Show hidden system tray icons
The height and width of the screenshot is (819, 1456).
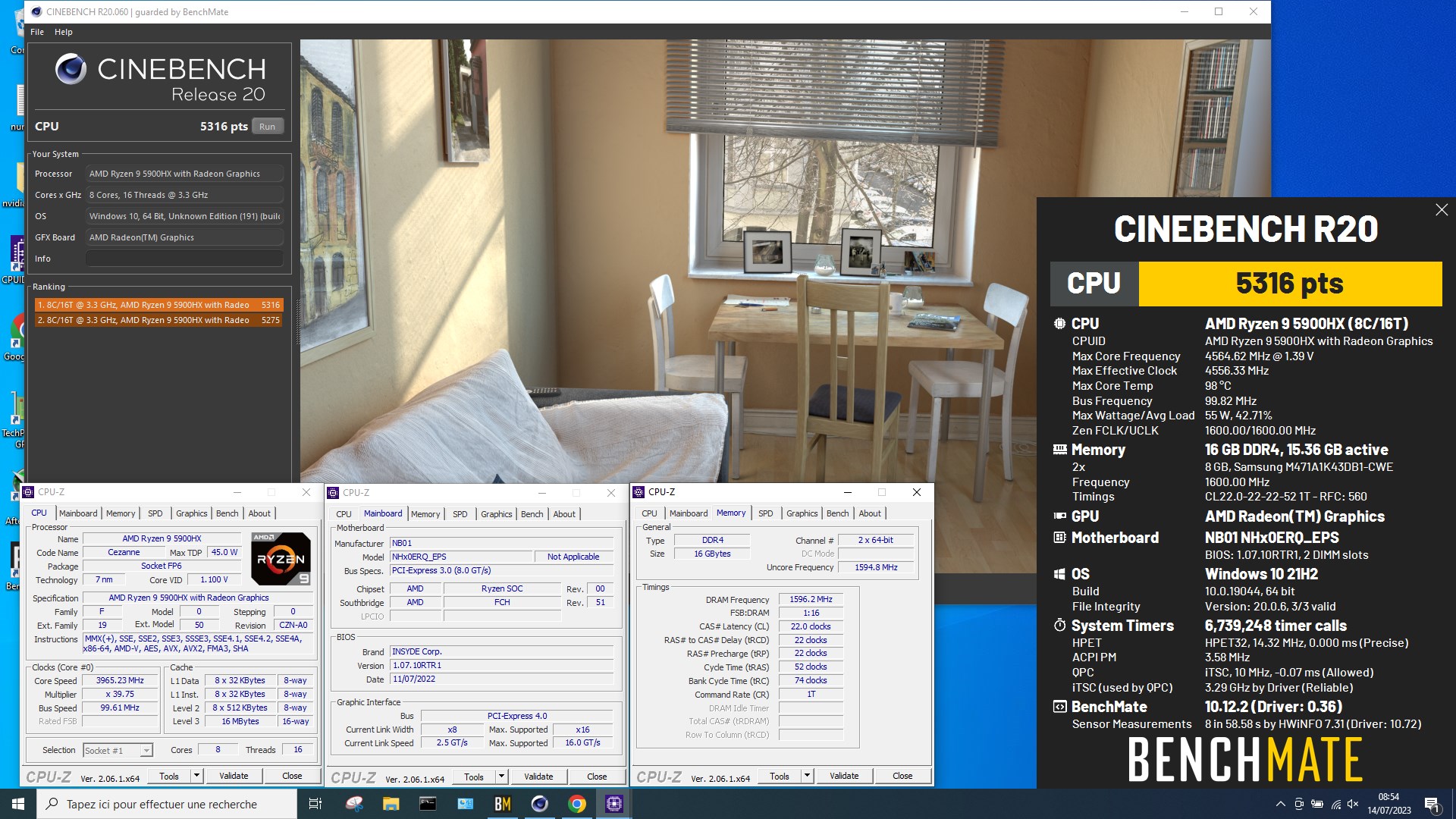pyautogui.click(x=1280, y=804)
